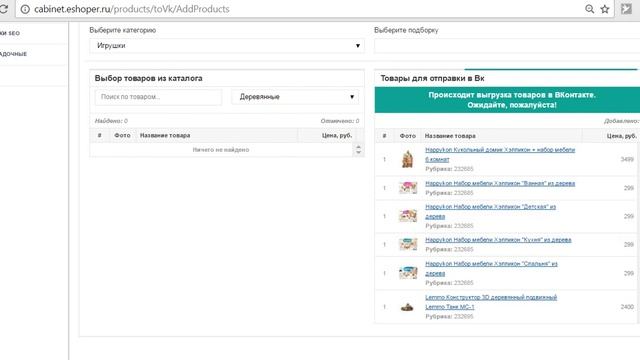
Task: Click the Товары для отправки в Вк heading
Action: [432, 78]
